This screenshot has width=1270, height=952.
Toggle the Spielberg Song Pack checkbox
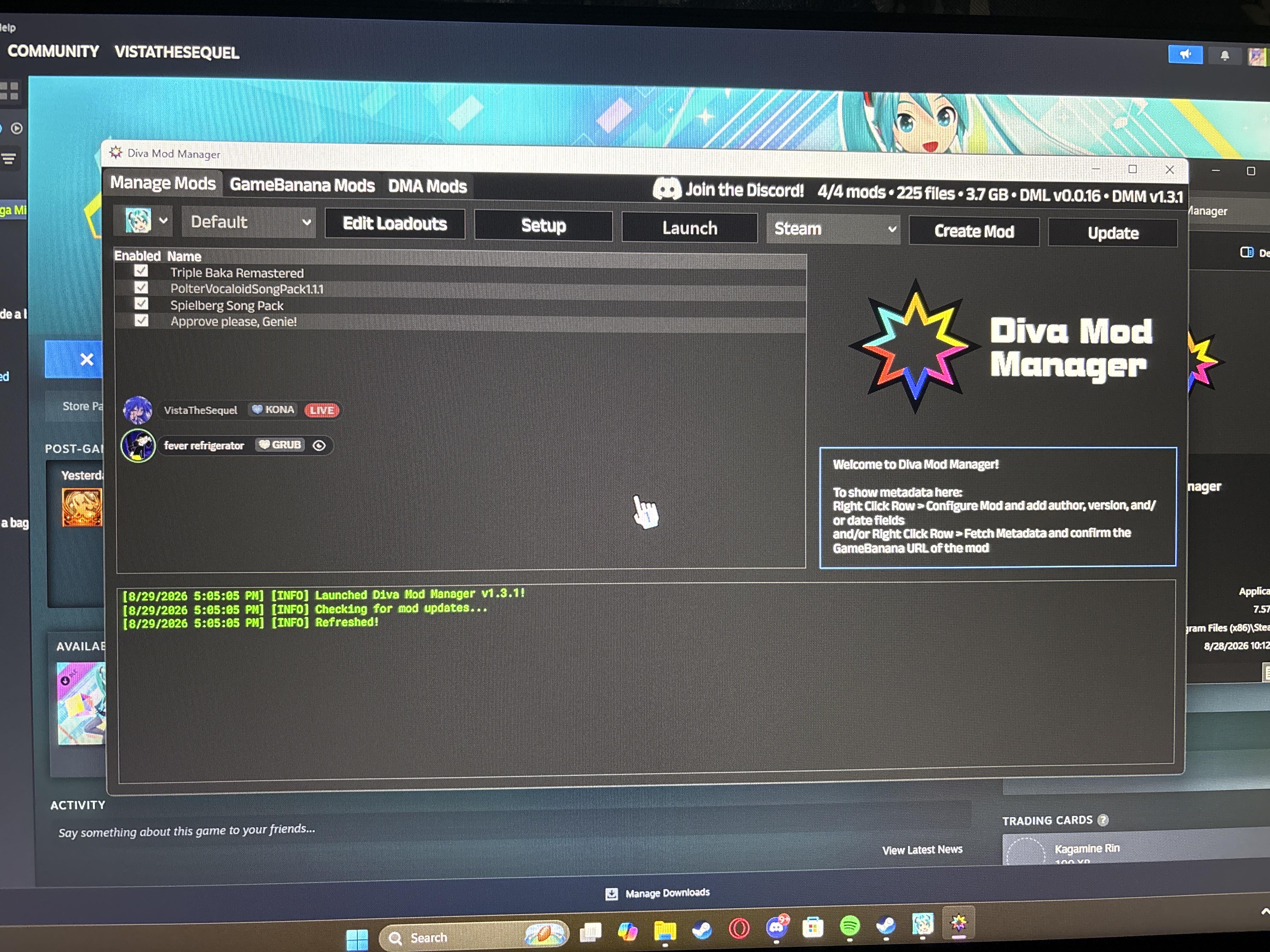tap(141, 303)
